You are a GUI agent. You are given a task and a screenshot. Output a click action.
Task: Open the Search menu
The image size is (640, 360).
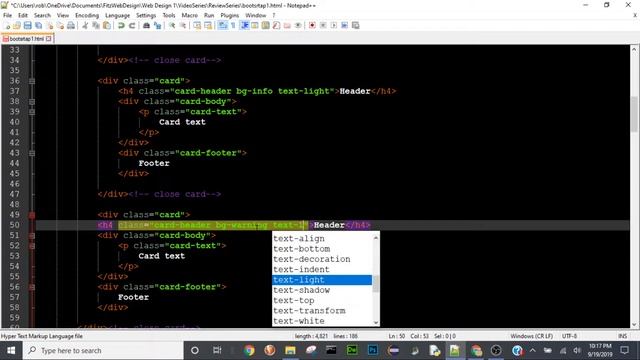coord(42,15)
